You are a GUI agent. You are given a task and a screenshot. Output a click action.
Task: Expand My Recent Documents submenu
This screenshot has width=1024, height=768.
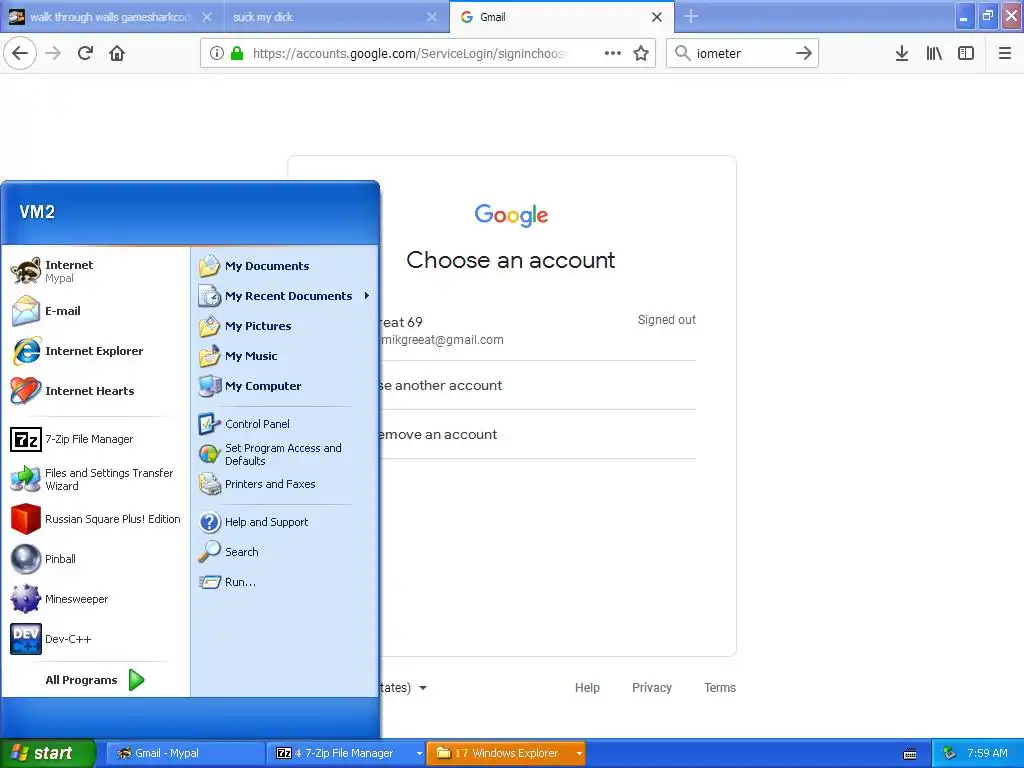click(285, 296)
